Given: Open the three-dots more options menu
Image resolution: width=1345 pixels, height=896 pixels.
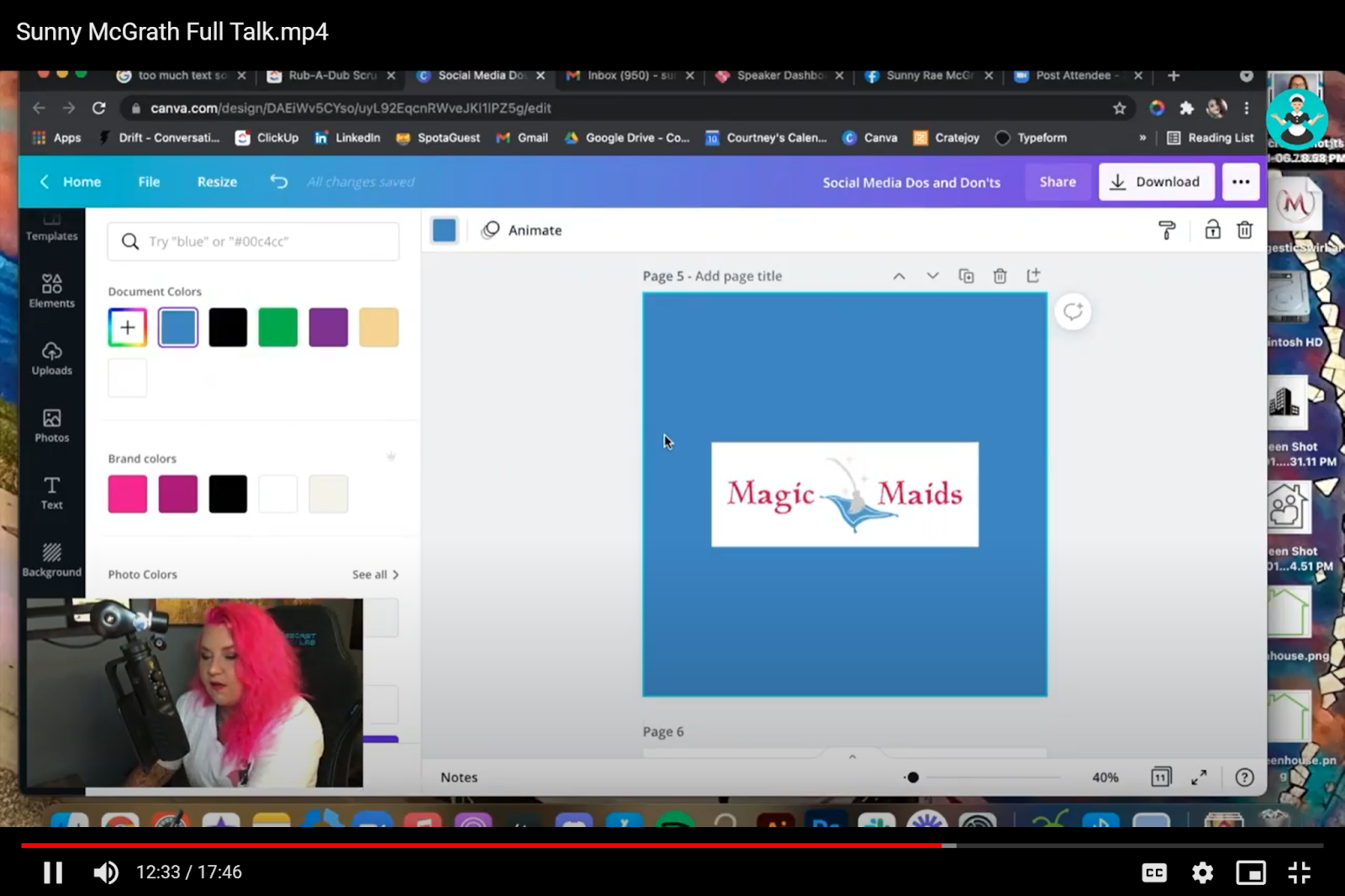Looking at the screenshot, I should click(1241, 182).
